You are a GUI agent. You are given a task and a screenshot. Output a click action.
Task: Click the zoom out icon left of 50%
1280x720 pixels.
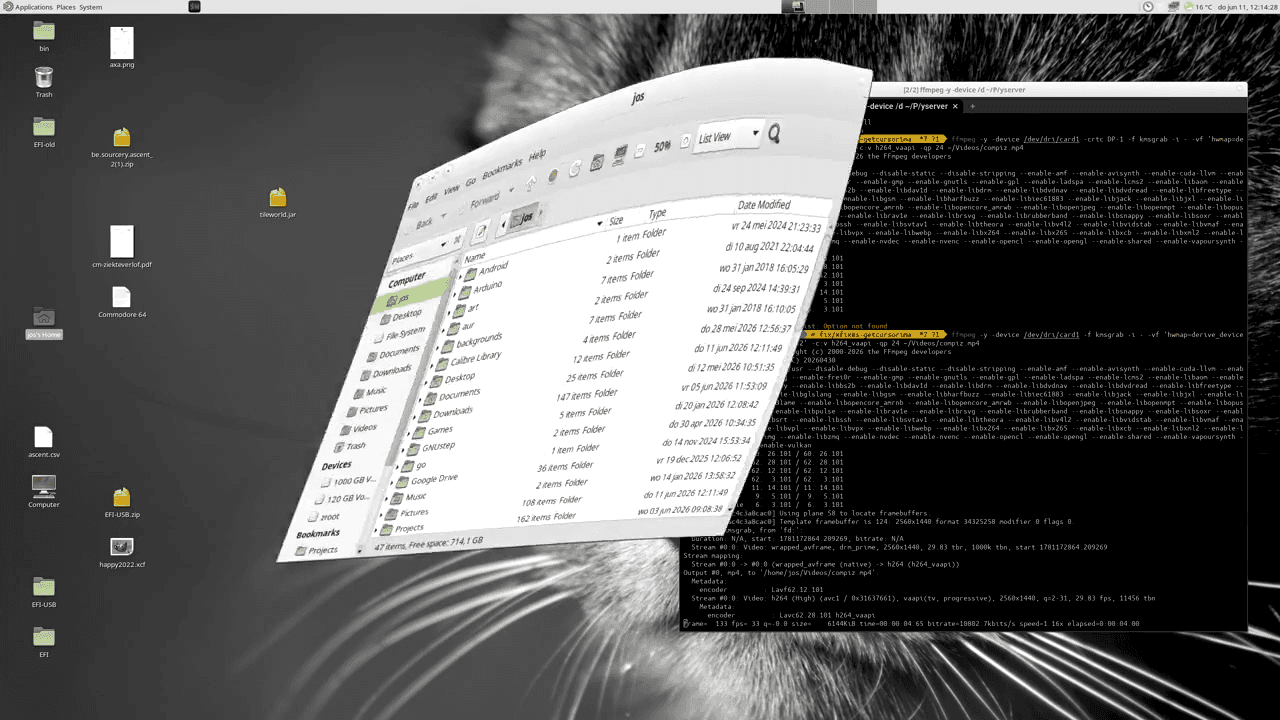pos(639,151)
